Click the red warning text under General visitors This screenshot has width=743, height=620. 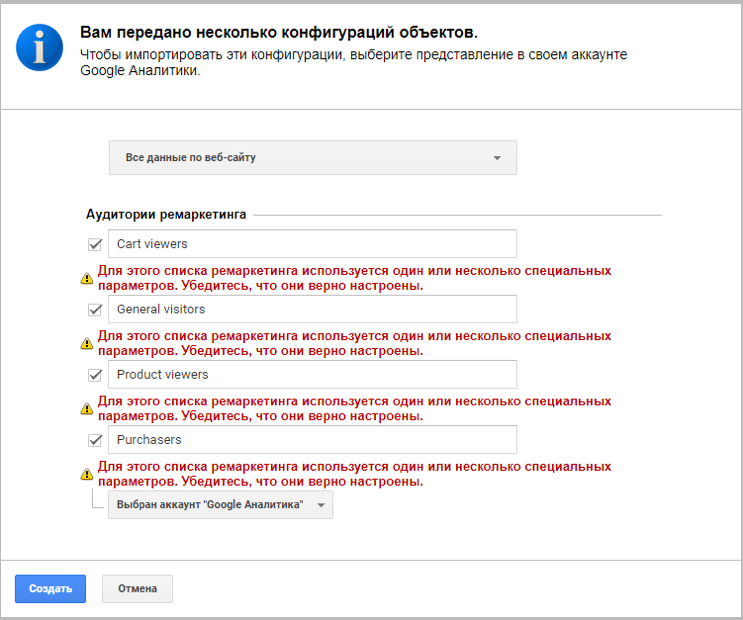(x=354, y=343)
